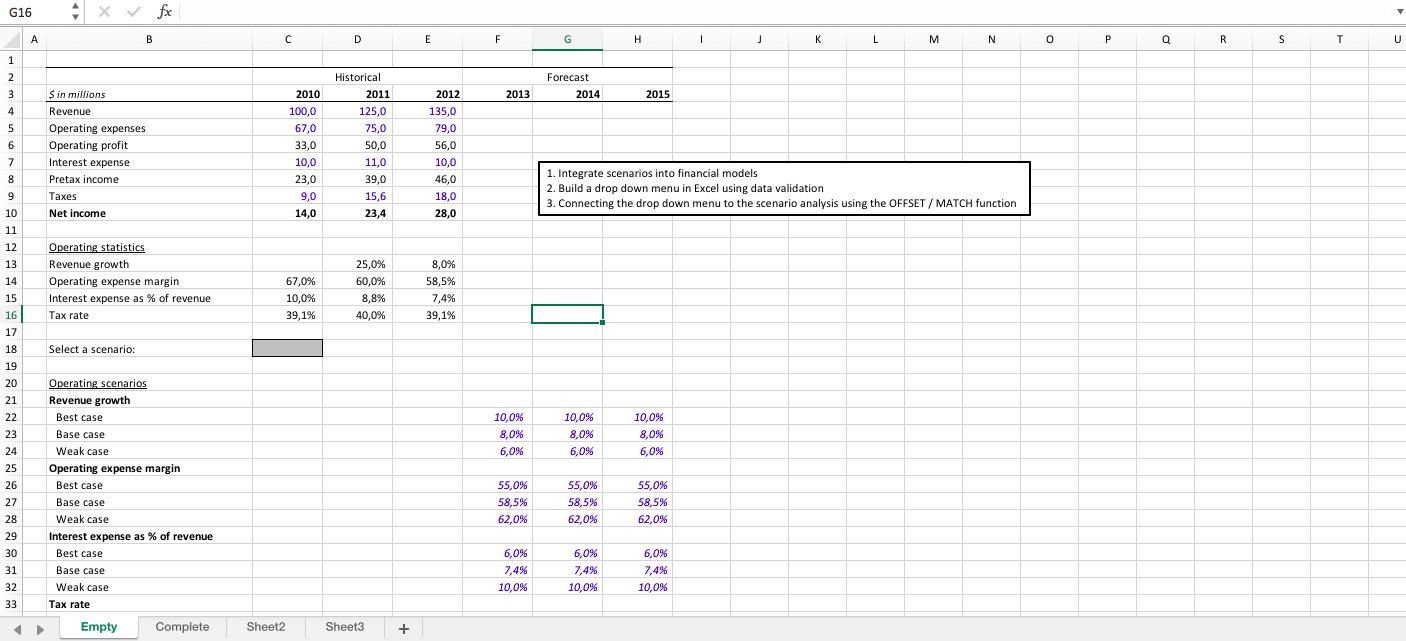Select the active Empty sheet tab
Screen dimensions: 1406x641
coord(99,627)
